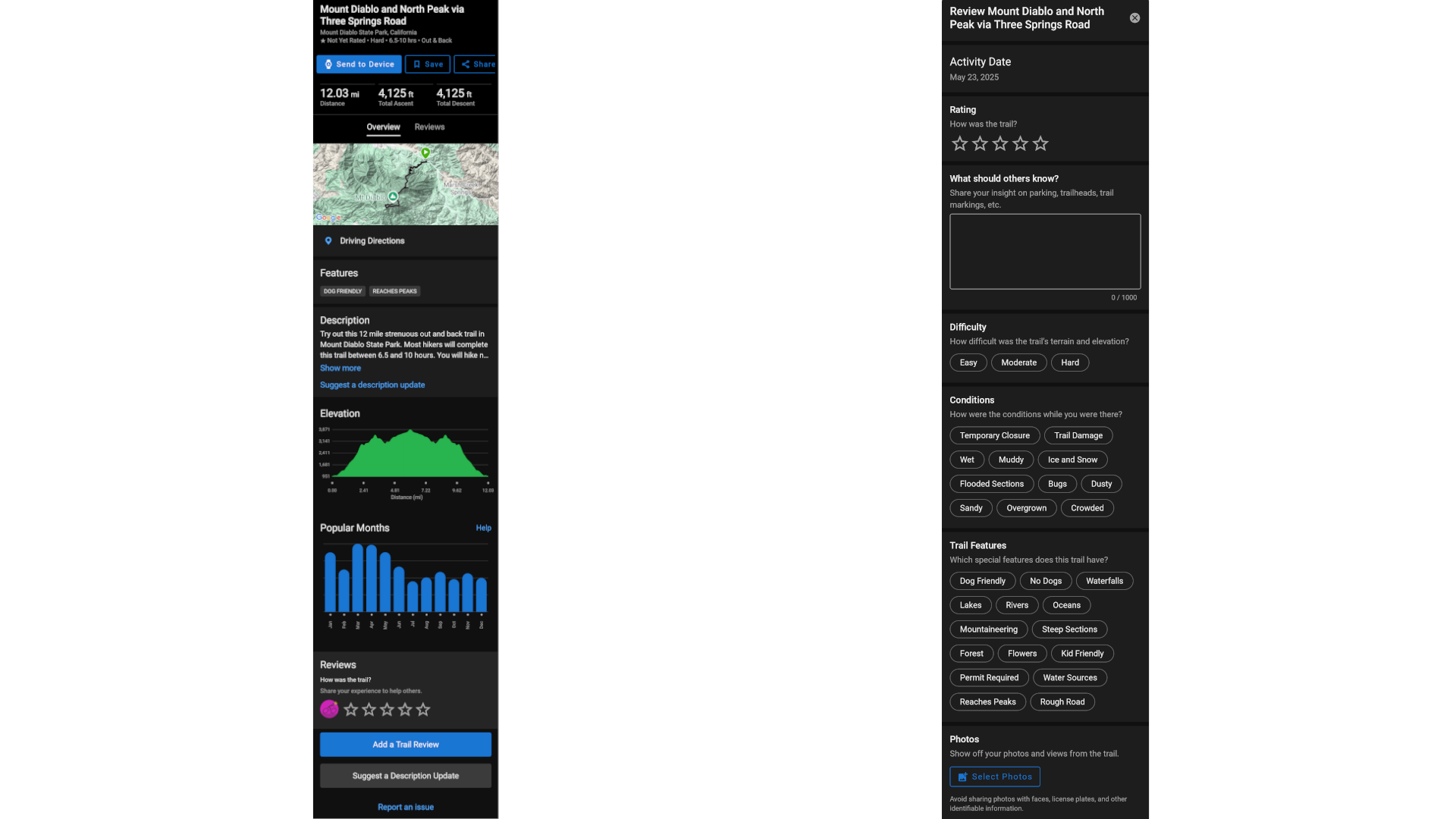Click the Send to Device watch icon

328,64
